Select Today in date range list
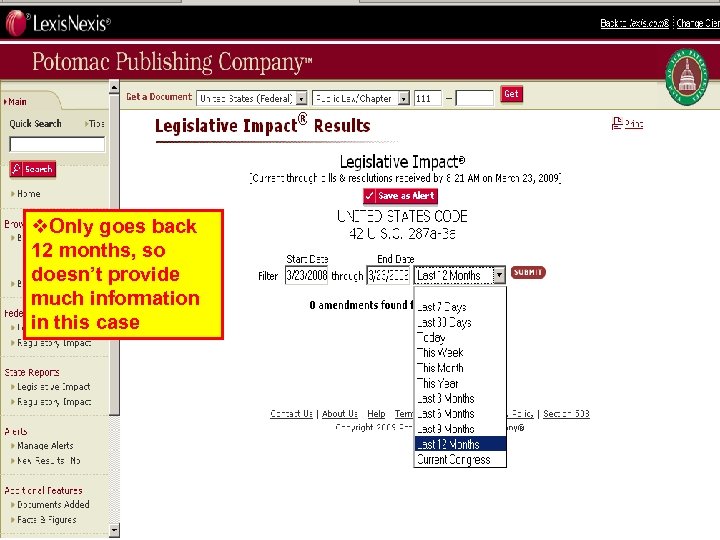 (460, 338)
